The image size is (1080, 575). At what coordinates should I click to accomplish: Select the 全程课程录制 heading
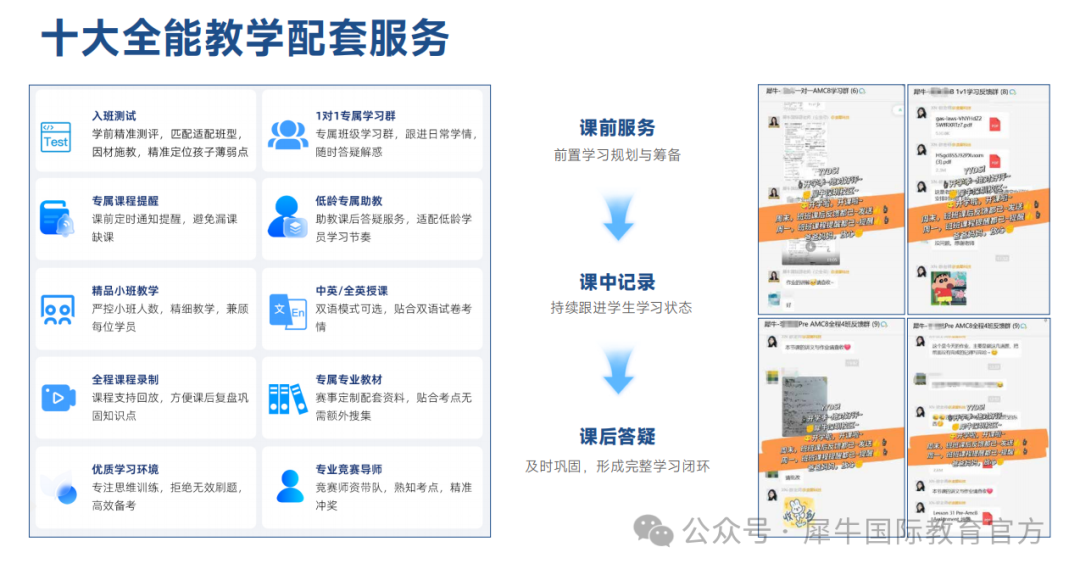point(125,379)
